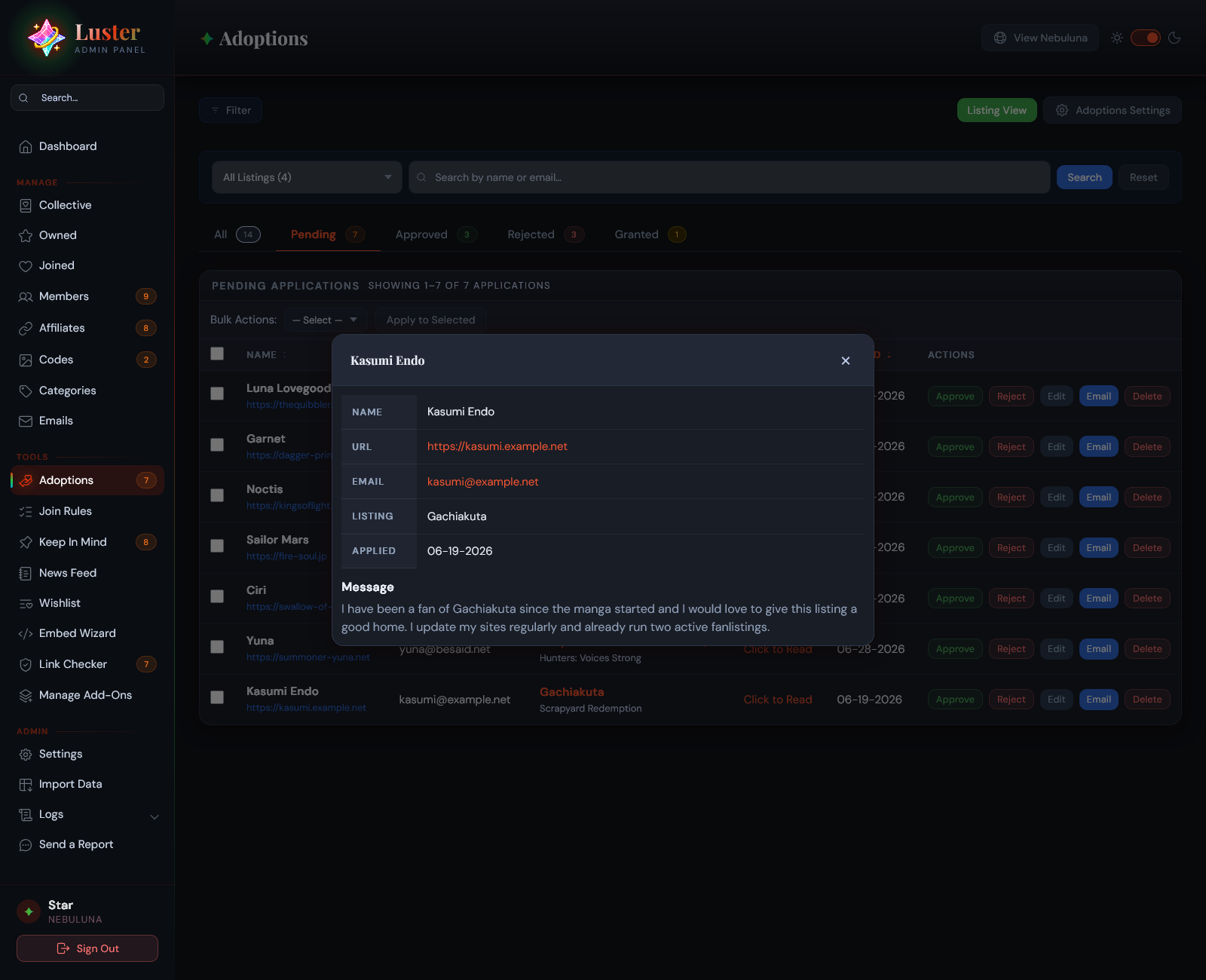Open the Bulk Actions Select dropdown
This screenshot has width=1206, height=980.
(326, 320)
